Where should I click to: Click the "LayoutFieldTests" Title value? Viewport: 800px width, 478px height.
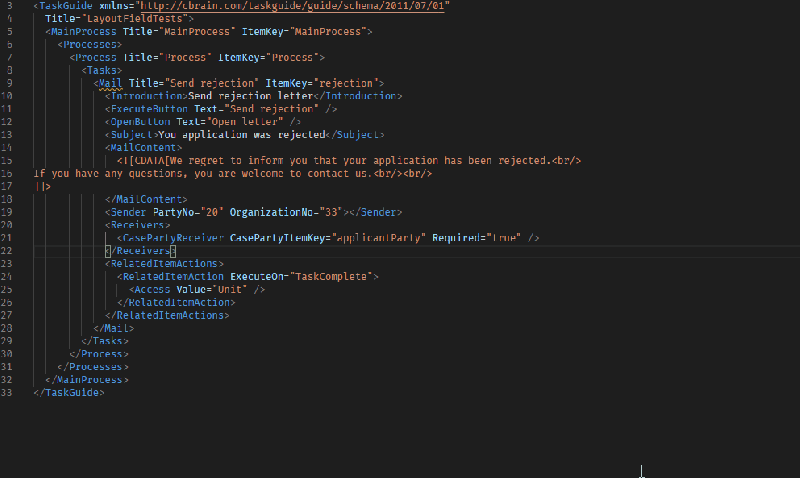(134, 18)
